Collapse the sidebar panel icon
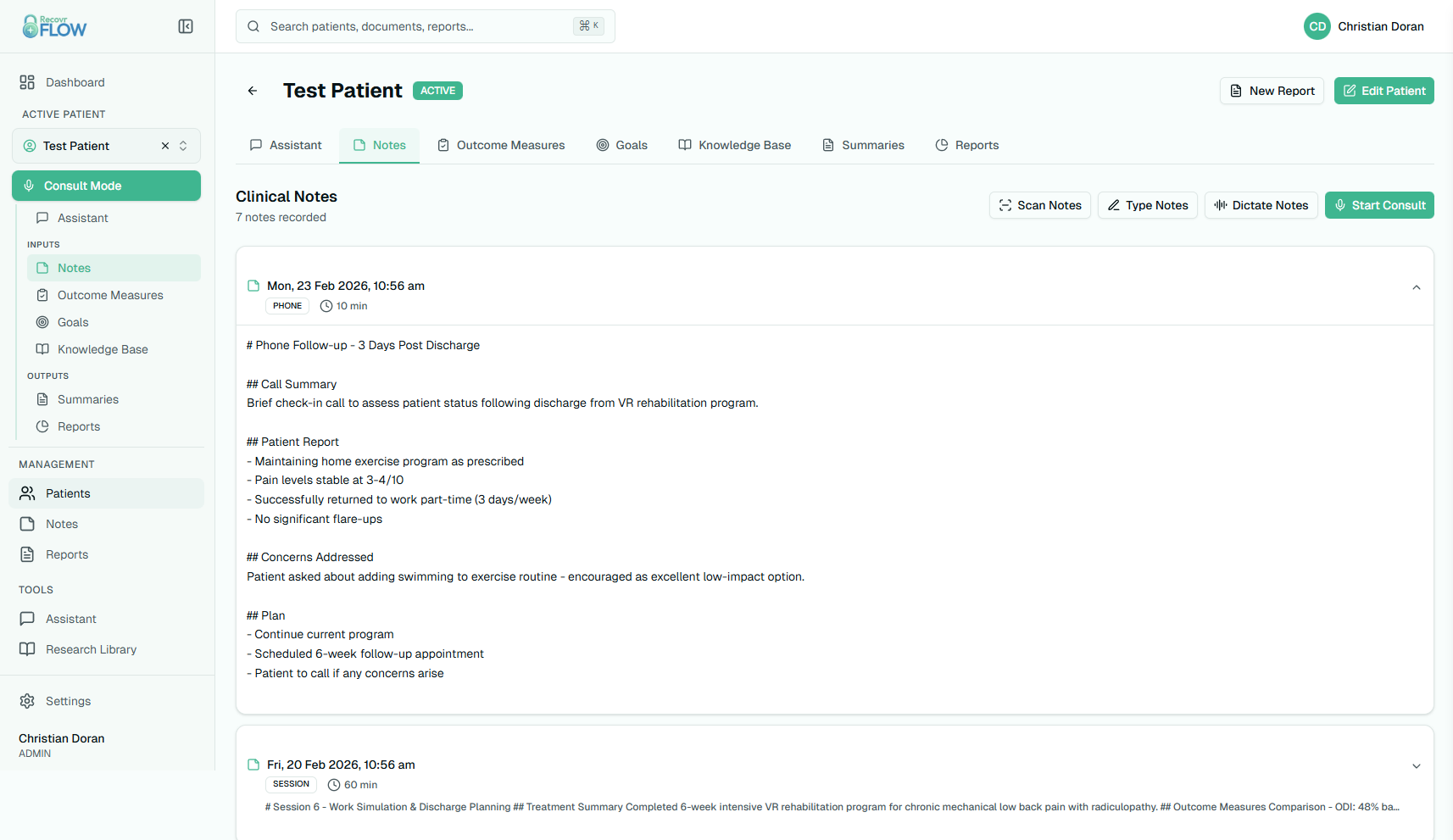This screenshot has width=1453, height=840. tap(186, 26)
